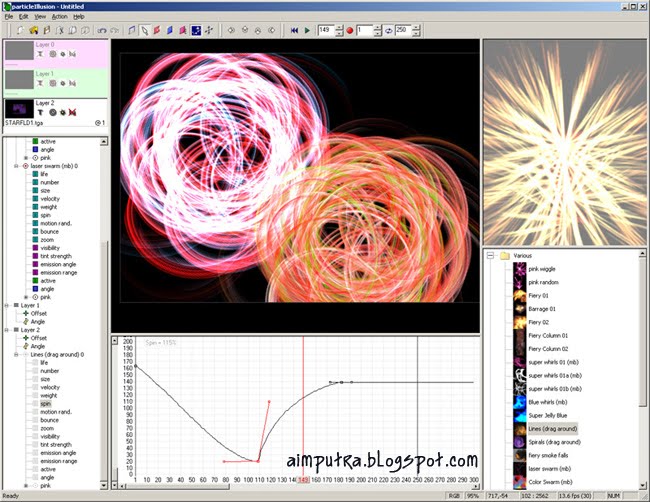Click the small black dot icon on Layer 1
Screen dimensions: 650x502
(63, 83)
